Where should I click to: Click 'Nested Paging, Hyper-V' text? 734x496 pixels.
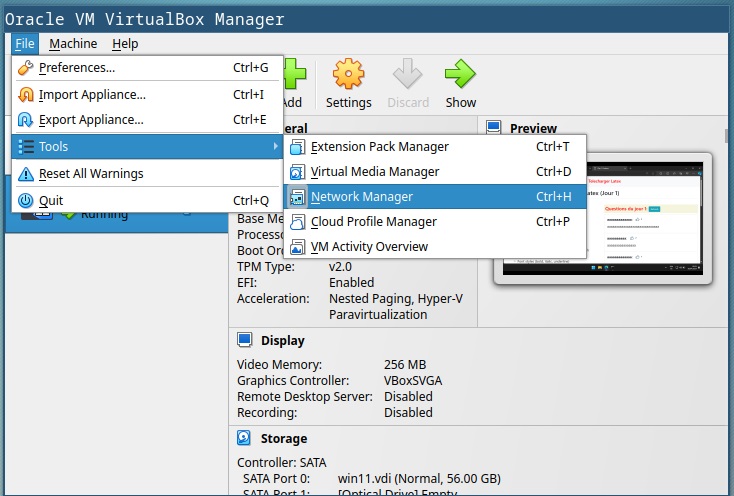(396, 299)
